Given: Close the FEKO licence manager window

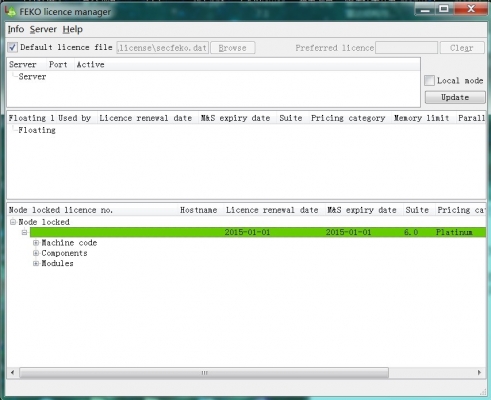Looking at the screenshot, I should [471, 9].
